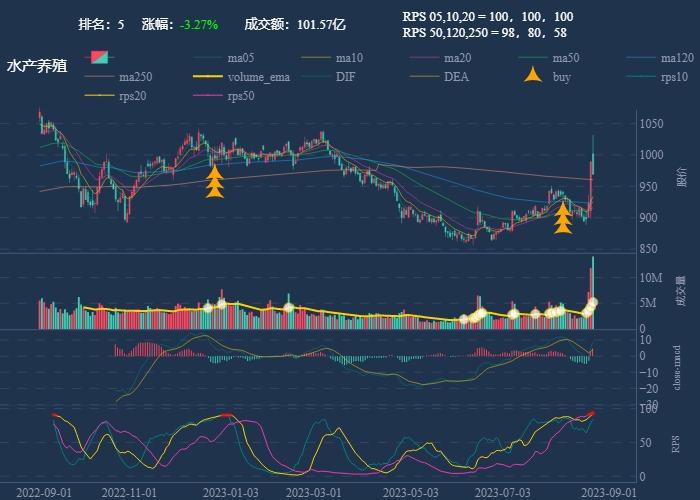Screen dimensions: 700x500
Task: Click the tallest volume bar at right
Action: click(593, 292)
